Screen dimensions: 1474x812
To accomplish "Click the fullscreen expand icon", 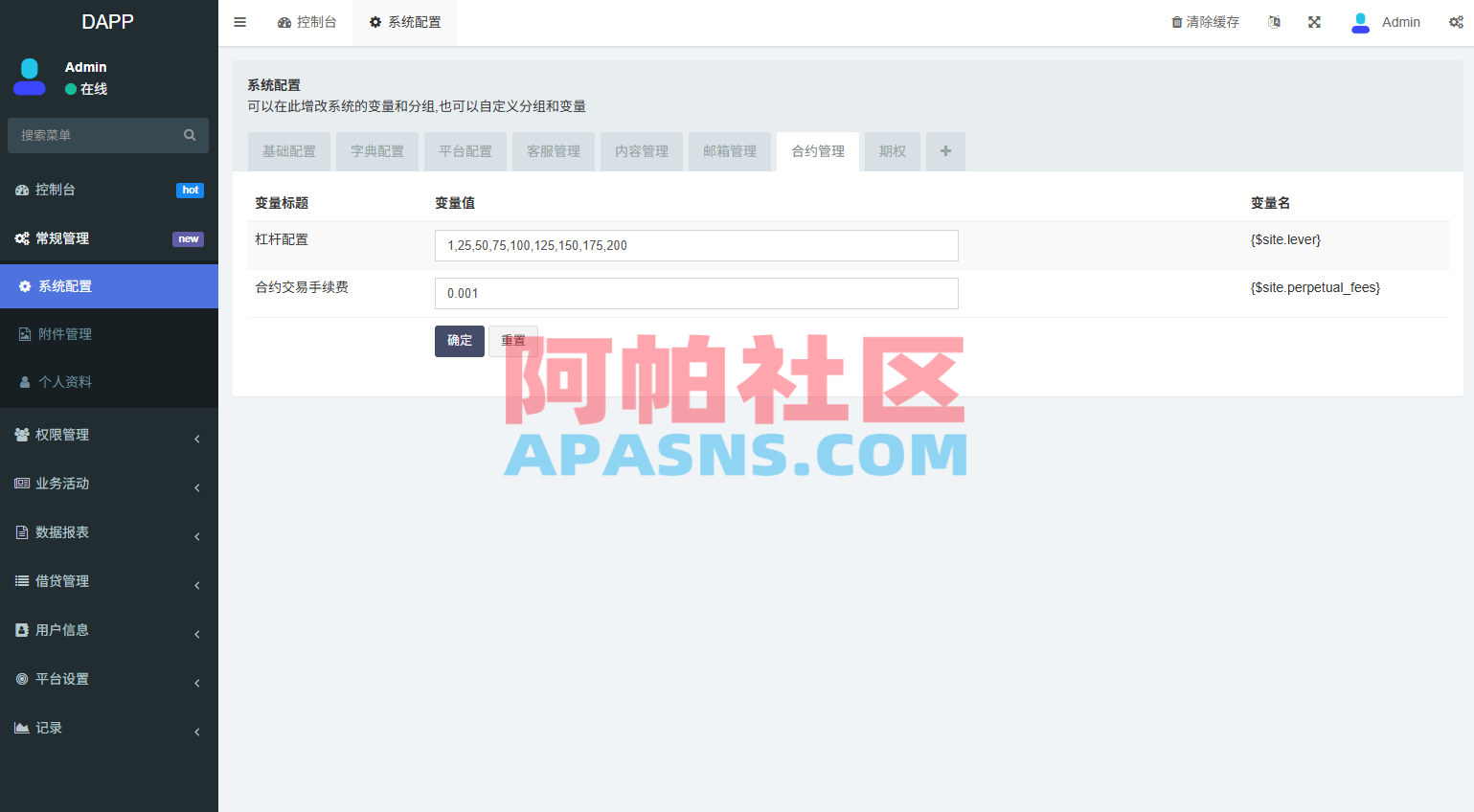I will [x=1314, y=22].
